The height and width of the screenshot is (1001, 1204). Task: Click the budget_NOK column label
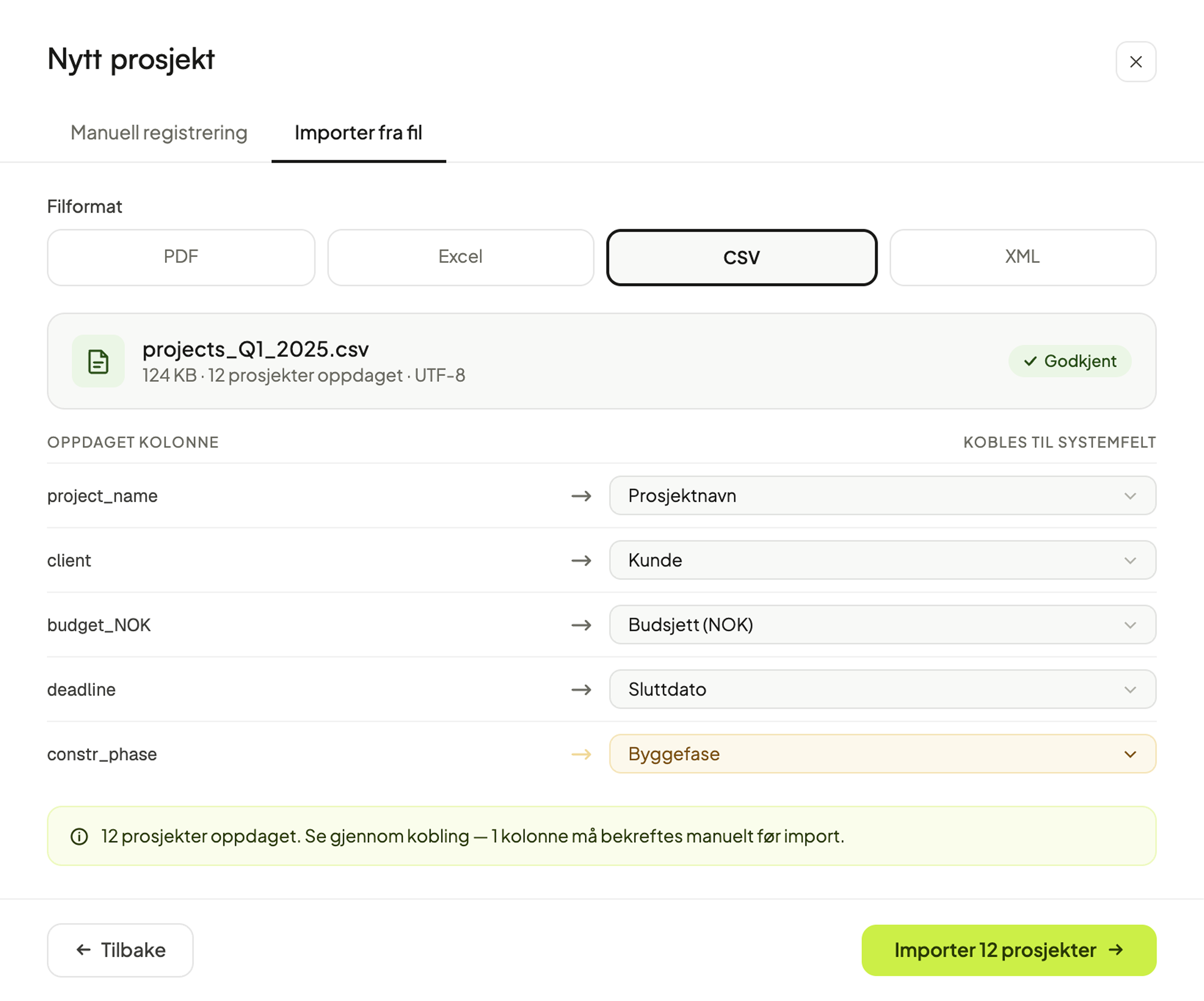(x=99, y=625)
